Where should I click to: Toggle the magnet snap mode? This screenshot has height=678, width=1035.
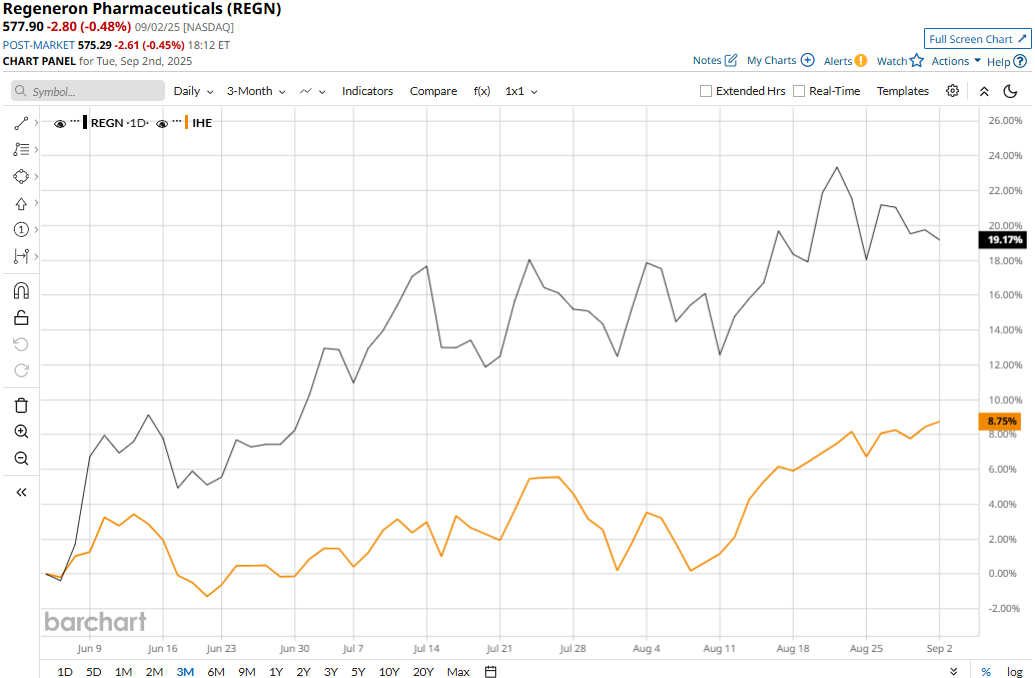21,291
